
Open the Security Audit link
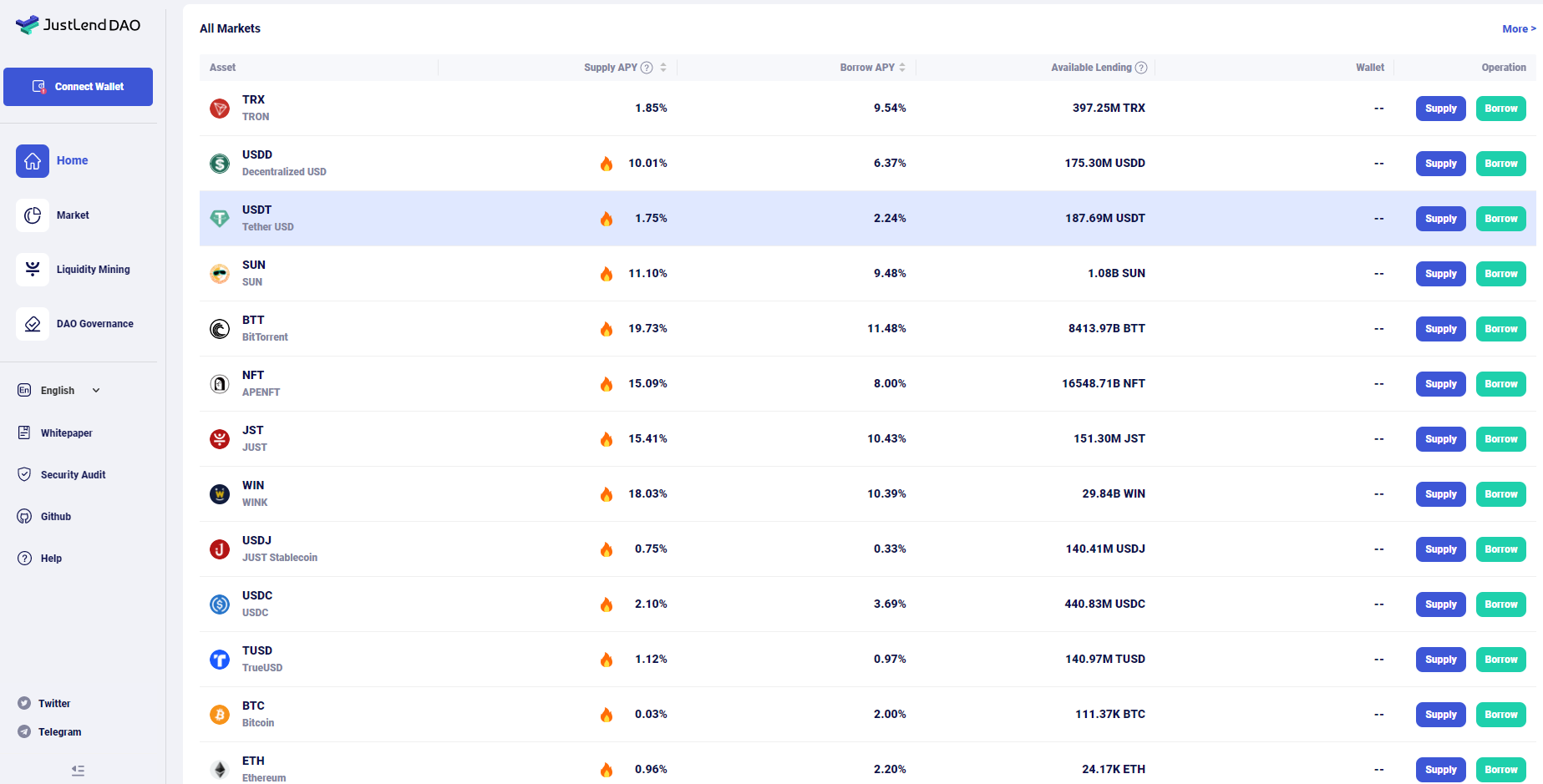click(x=73, y=475)
